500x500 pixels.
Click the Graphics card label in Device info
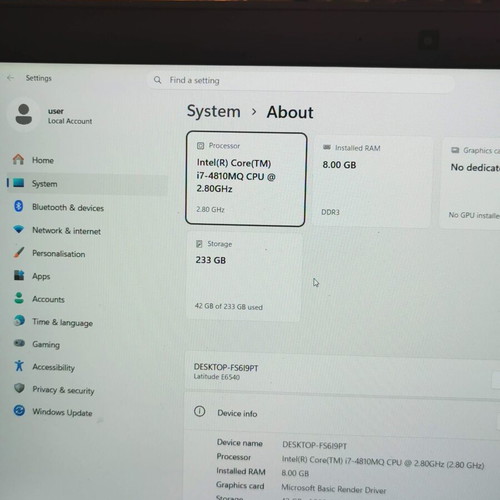[x=240, y=485]
